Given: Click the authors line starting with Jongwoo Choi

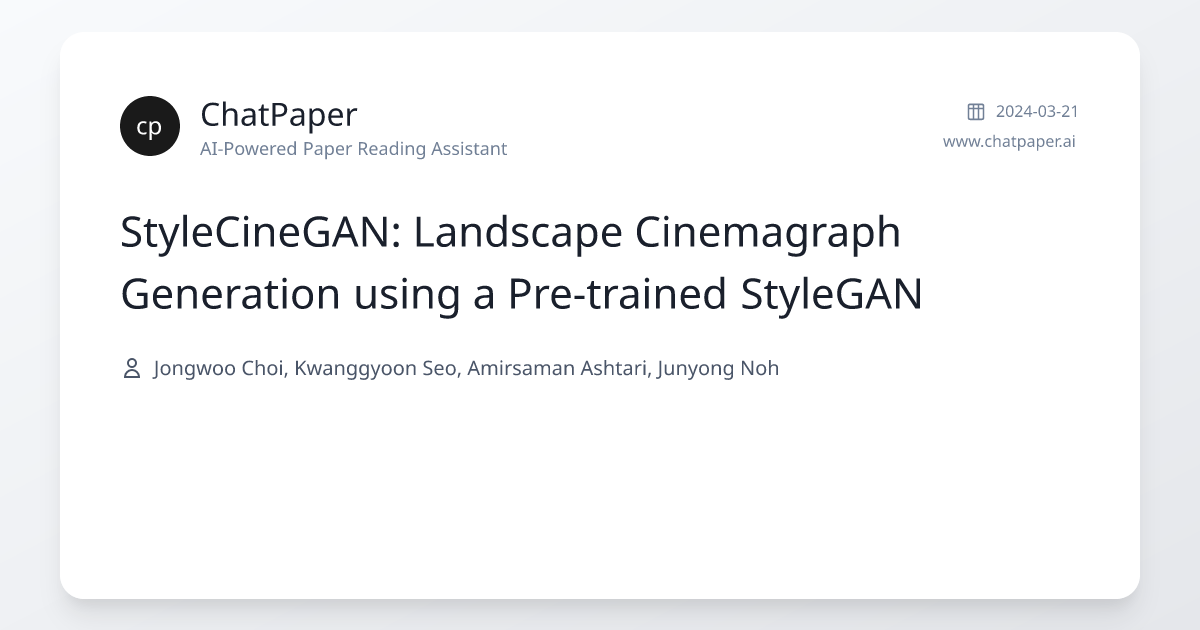Looking at the screenshot, I should (x=466, y=368).
